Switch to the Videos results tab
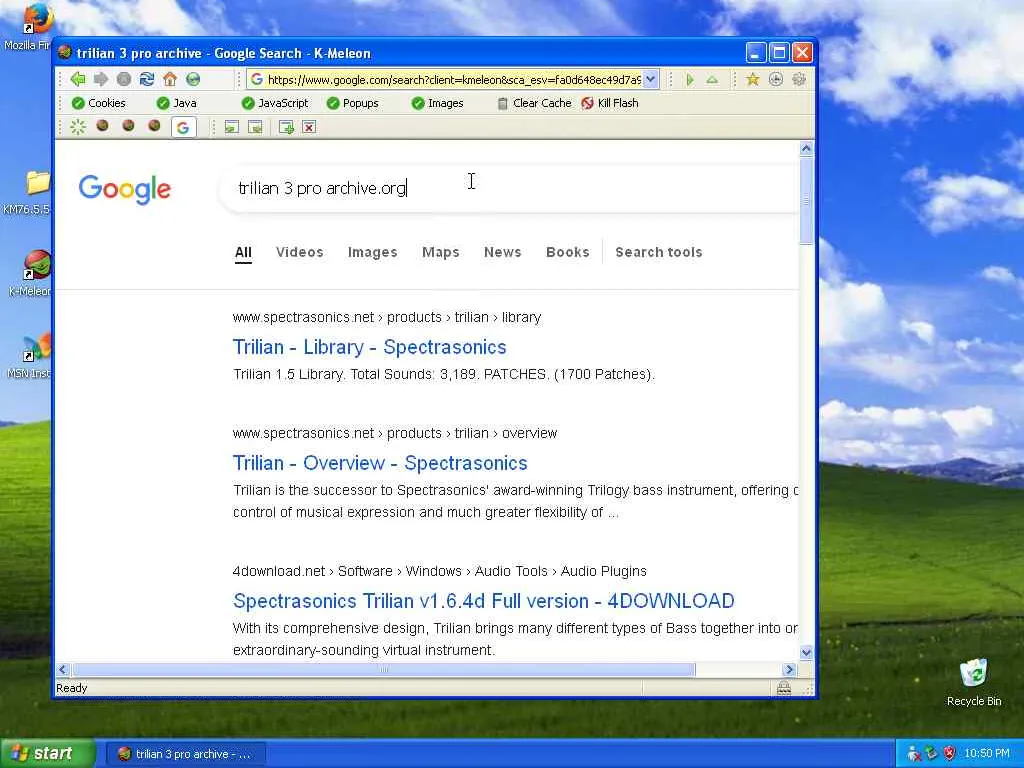Image resolution: width=1024 pixels, height=768 pixels. (x=300, y=252)
